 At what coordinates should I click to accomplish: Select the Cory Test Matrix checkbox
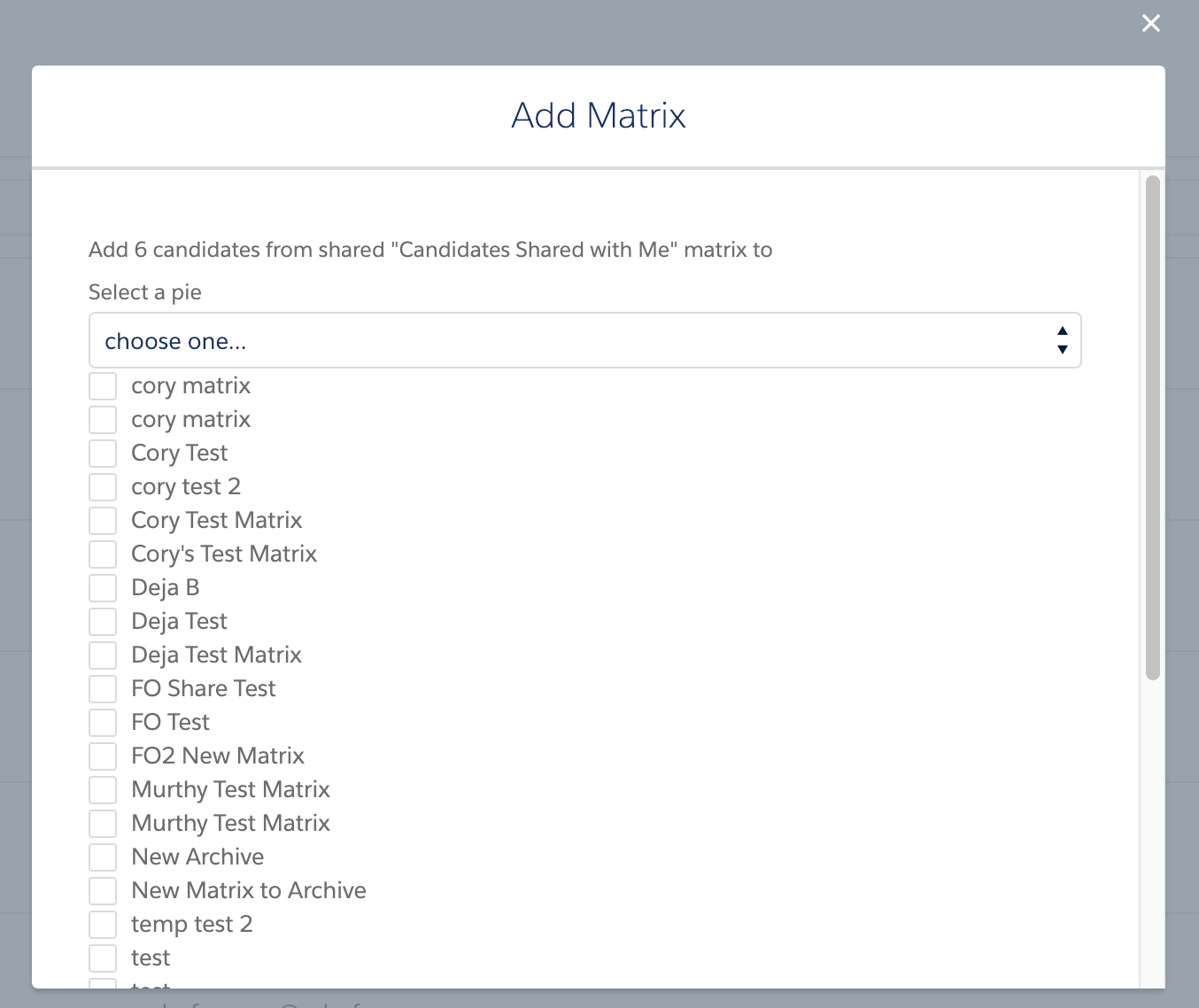pyautogui.click(x=103, y=521)
